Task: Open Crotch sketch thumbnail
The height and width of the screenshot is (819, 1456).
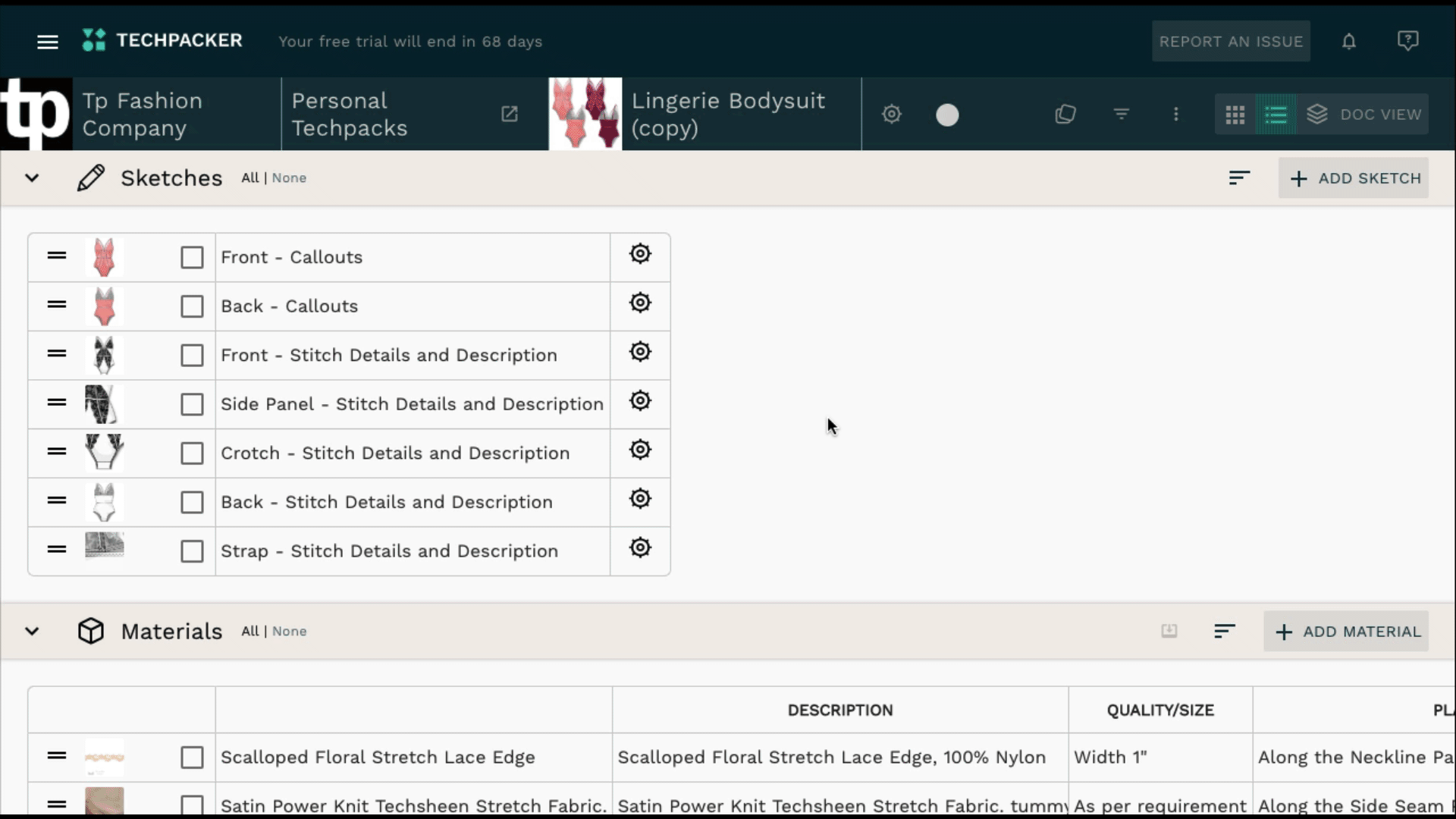Action: tap(104, 453)
